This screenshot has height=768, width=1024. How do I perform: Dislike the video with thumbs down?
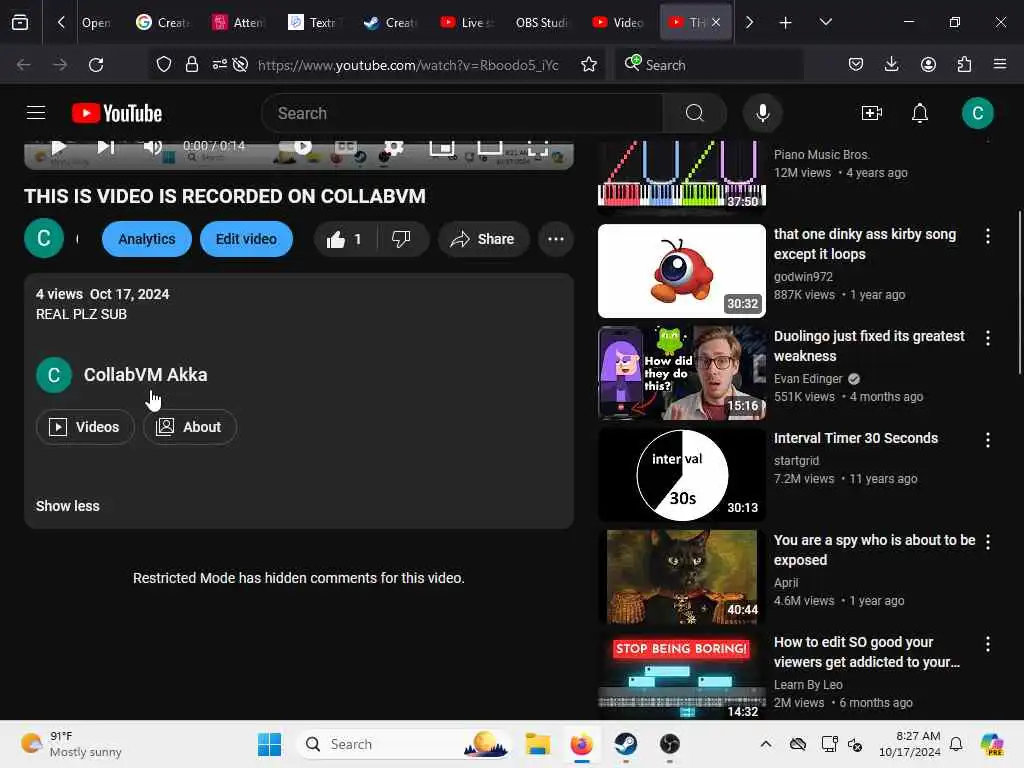coord(402,239)
